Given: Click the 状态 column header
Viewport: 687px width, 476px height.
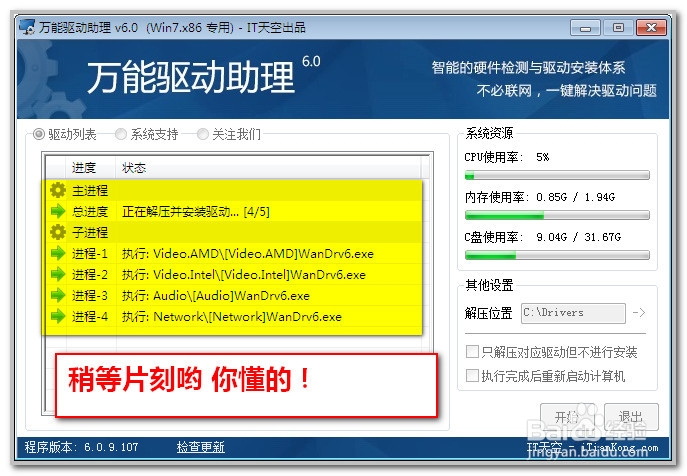Looking at the screenshot, I should 268,167.
